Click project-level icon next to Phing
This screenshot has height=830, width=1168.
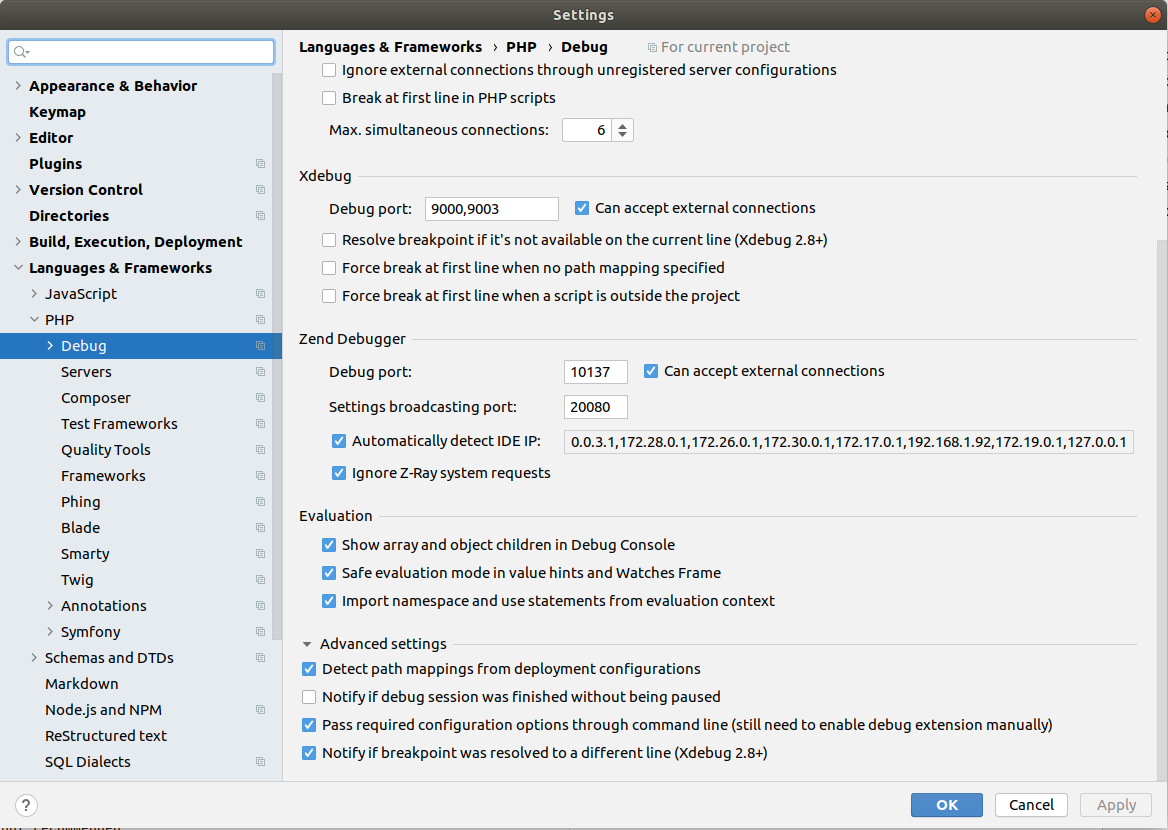click(x=260, y=502)
